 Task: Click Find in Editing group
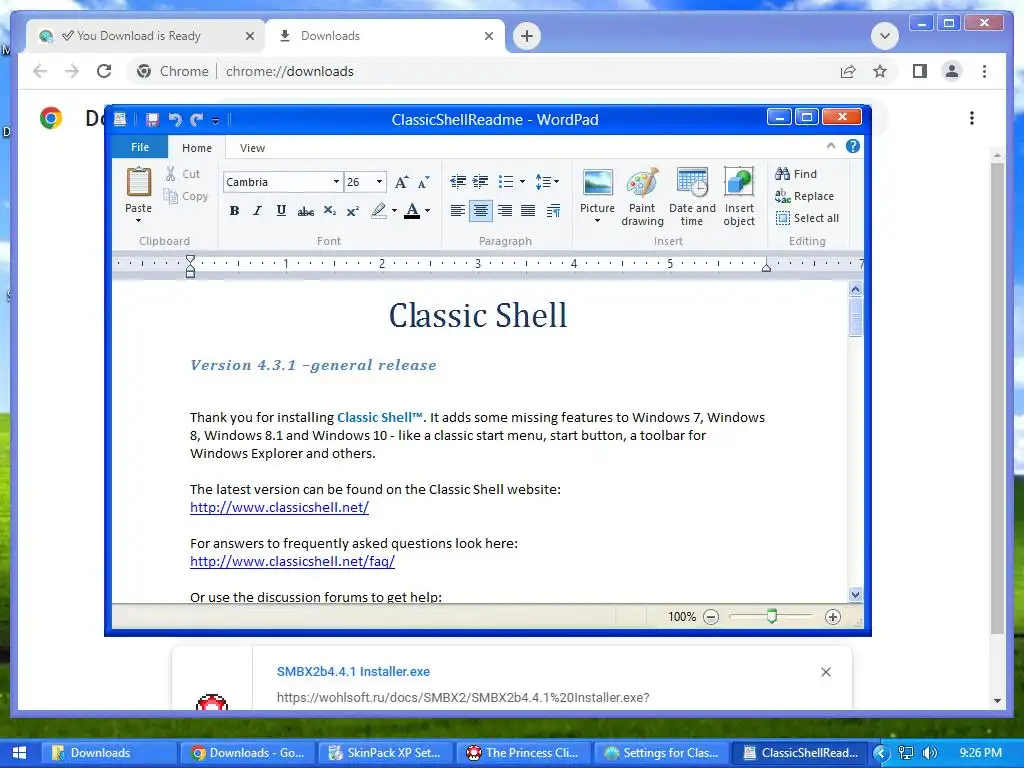pos(796,174)
